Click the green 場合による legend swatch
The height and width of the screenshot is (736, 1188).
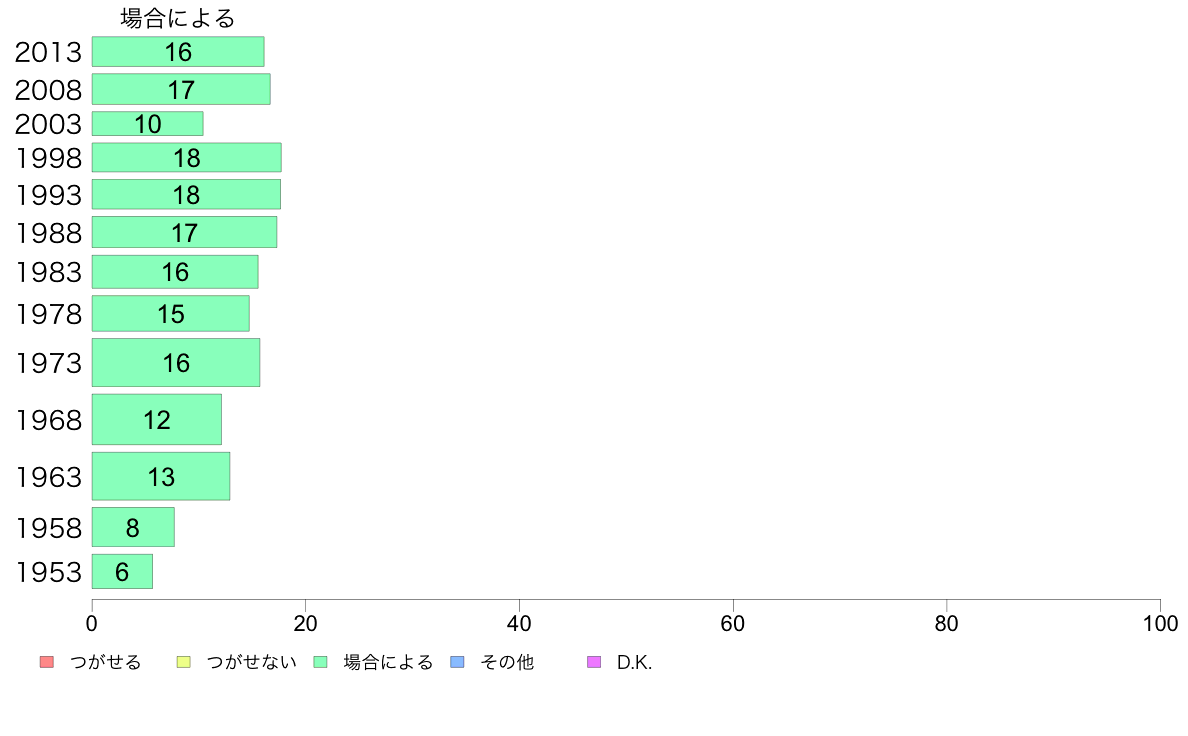click(320, 662)
